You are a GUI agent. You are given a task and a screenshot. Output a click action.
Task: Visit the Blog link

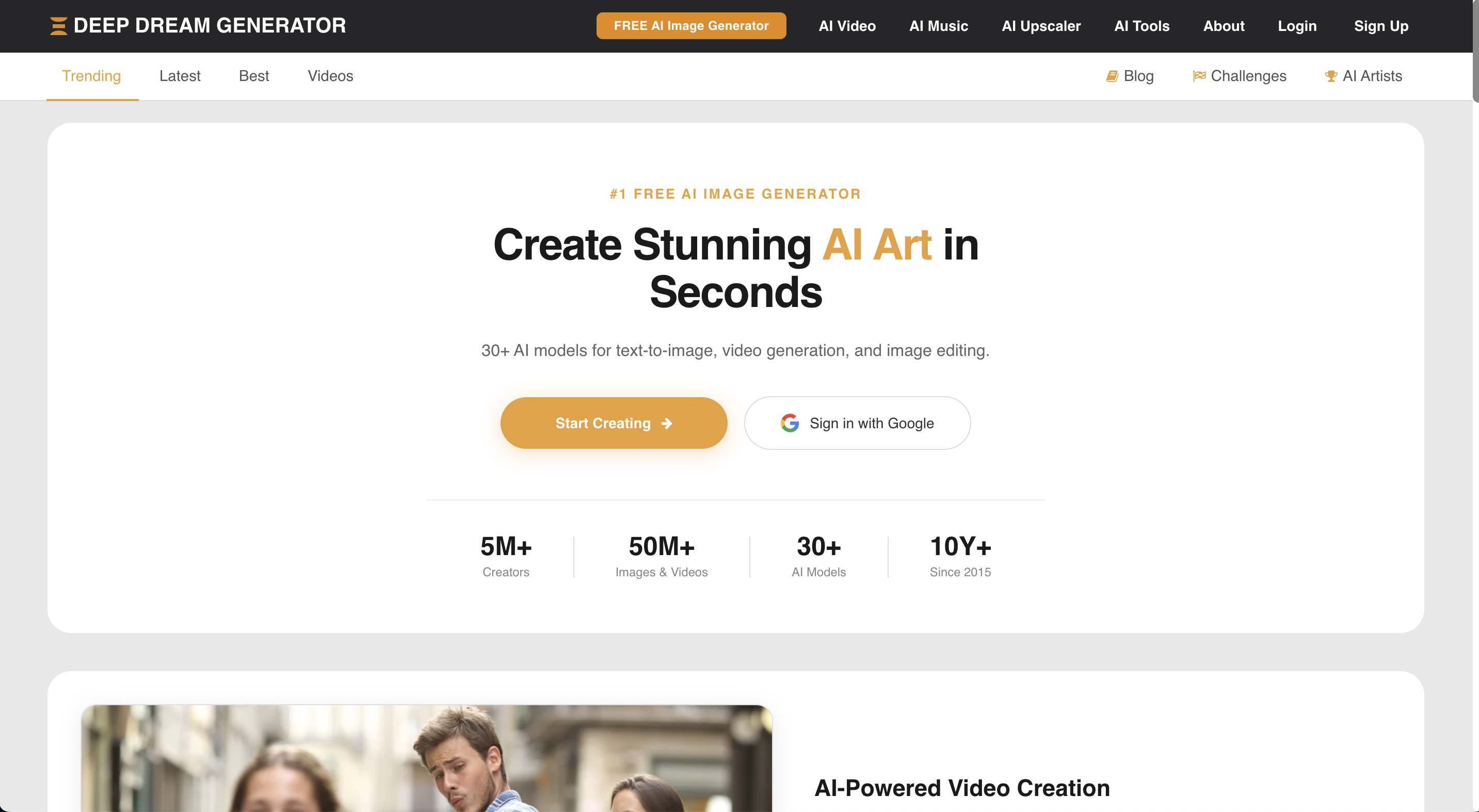[1130, 76]
